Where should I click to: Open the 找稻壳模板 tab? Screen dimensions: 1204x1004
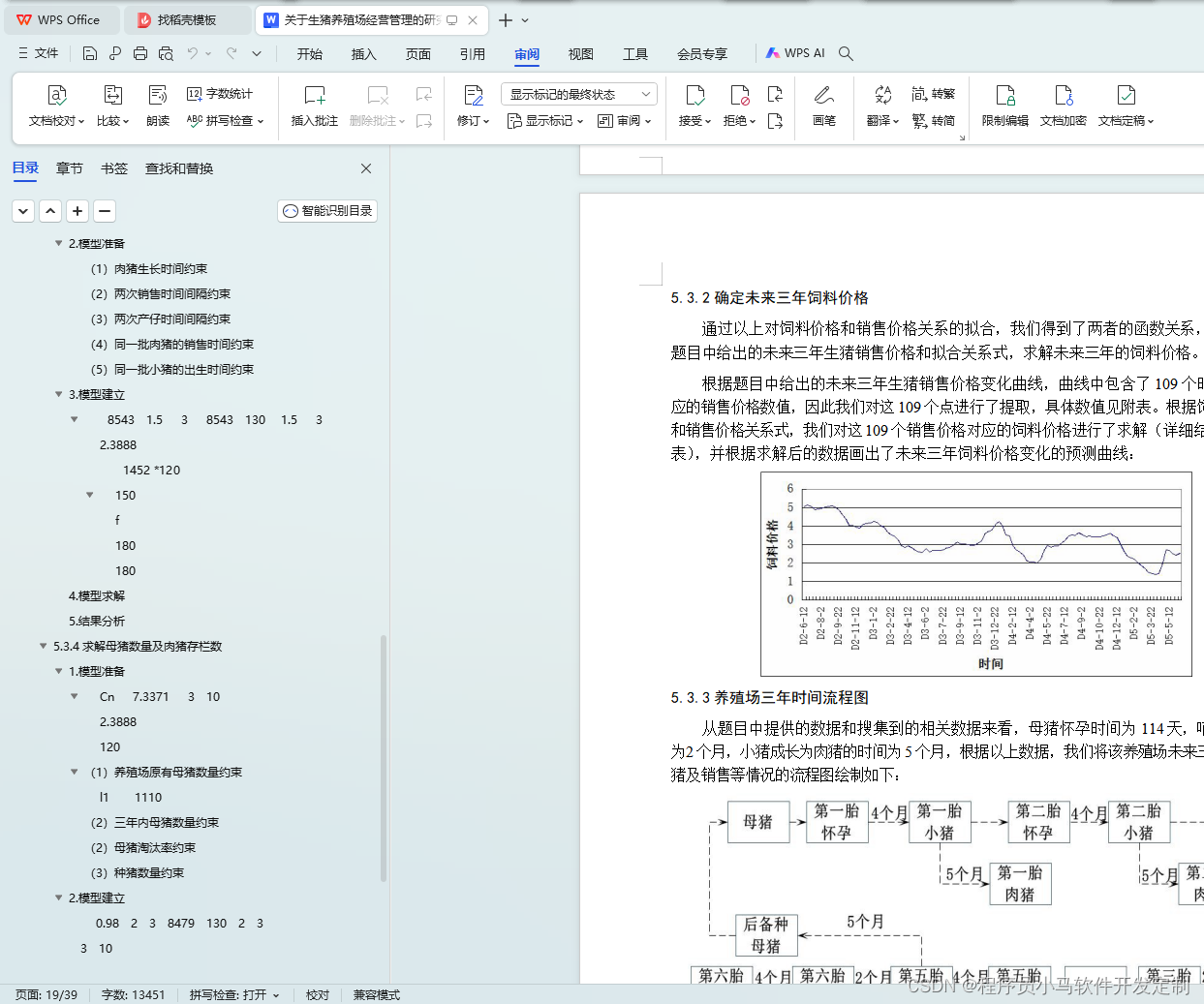coord(187,19)
